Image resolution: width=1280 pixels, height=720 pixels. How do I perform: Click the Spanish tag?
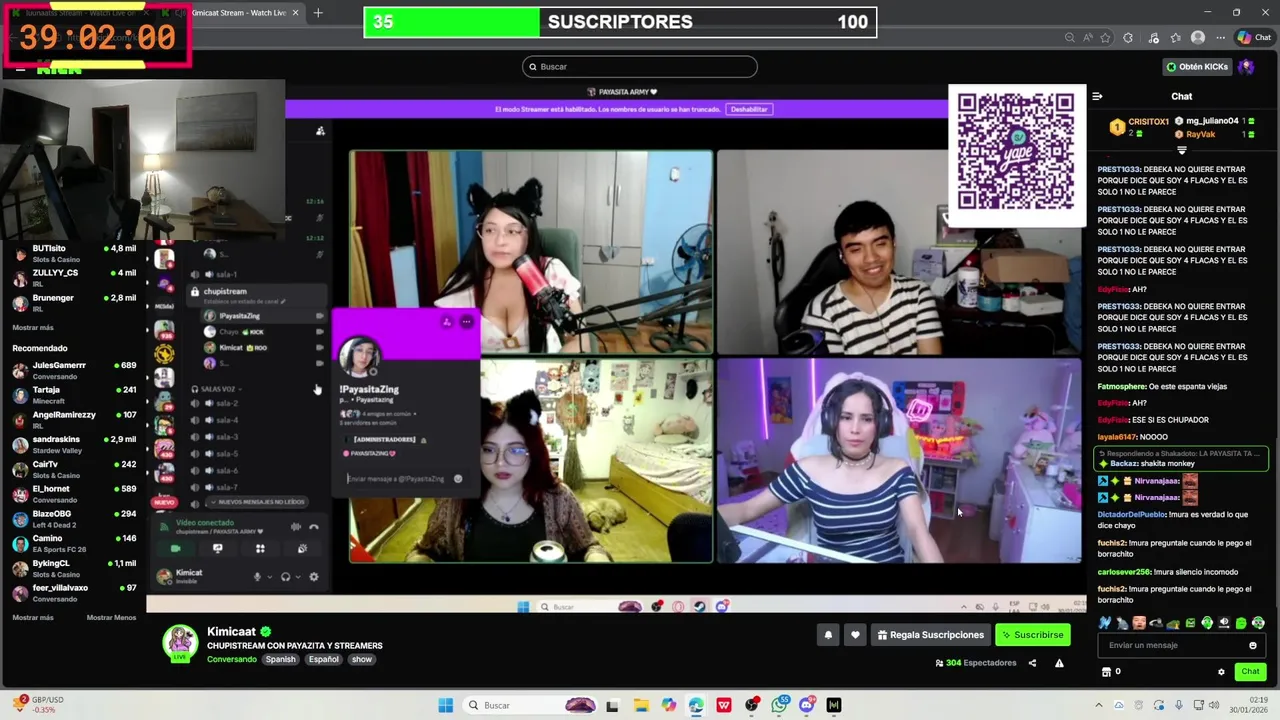280,659
